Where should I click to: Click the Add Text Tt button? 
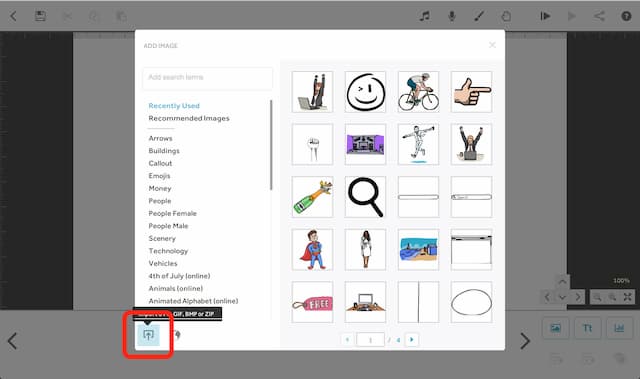(x=587, y=328)
